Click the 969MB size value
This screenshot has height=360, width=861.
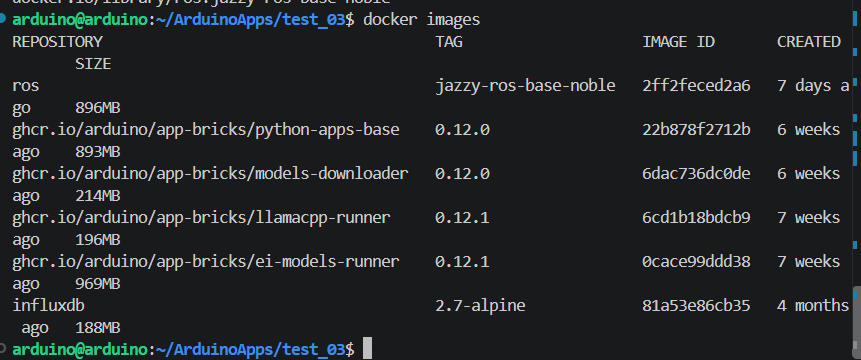pos(98,284)
